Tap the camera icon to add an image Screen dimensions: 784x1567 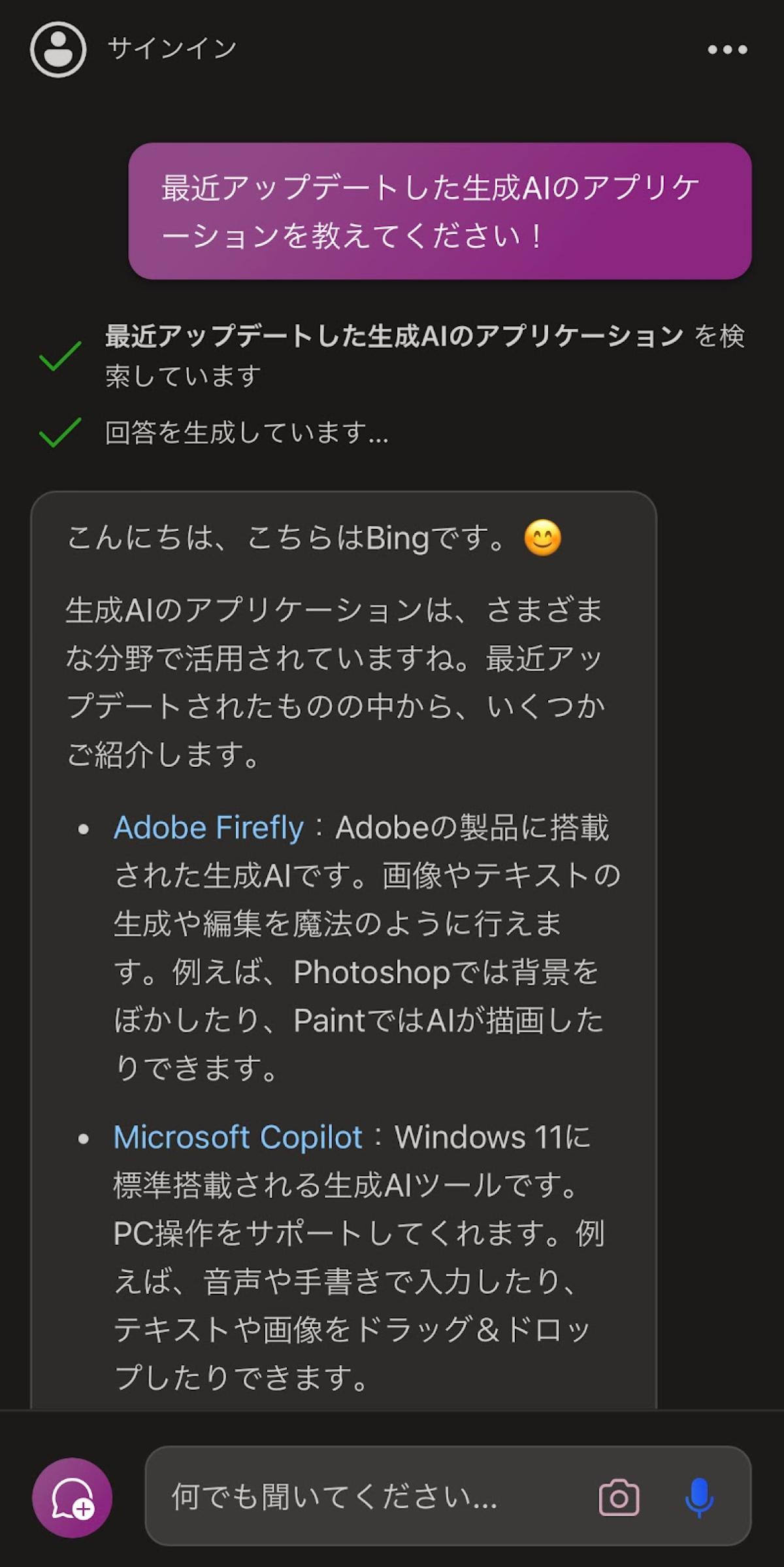point(618,1497)
